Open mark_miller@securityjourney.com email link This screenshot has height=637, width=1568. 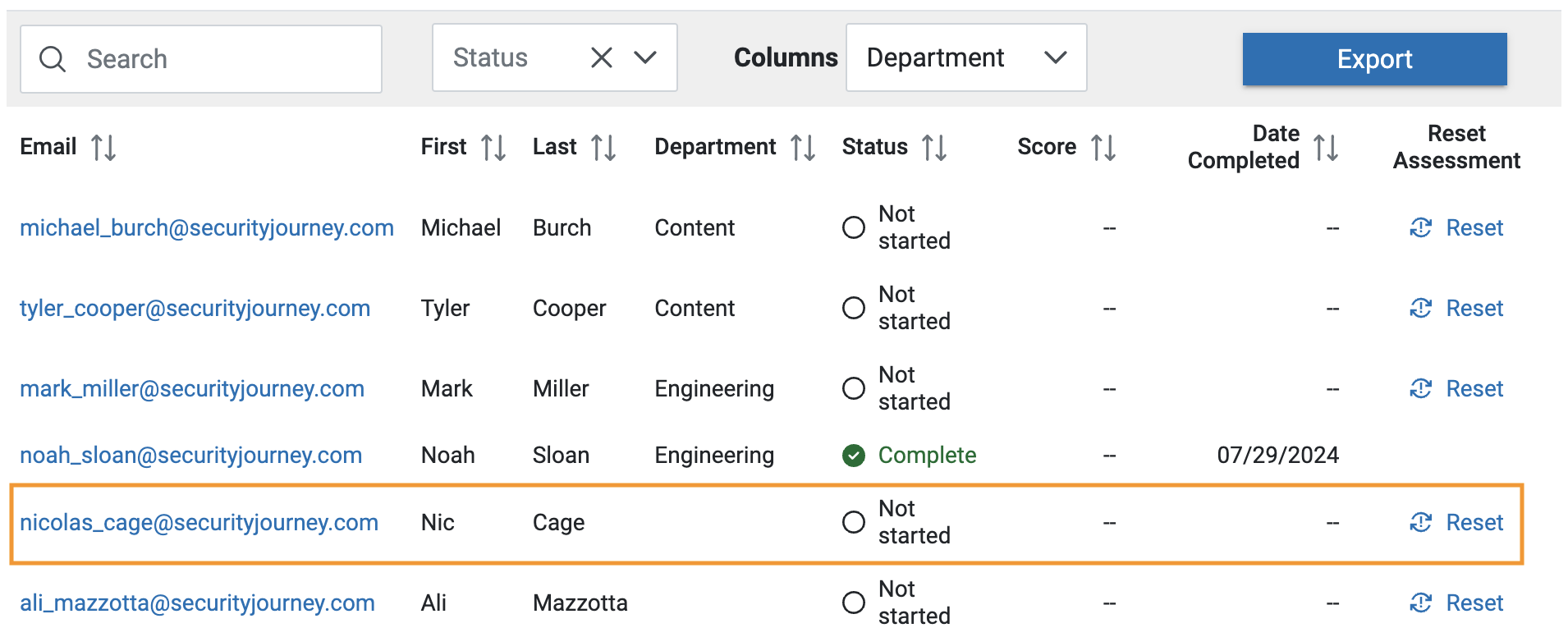(192, 389)
